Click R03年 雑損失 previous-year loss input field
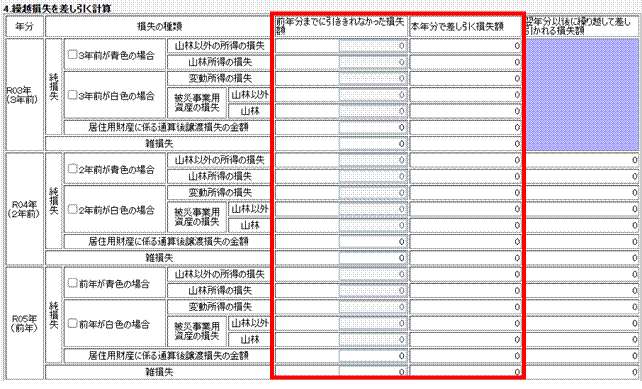The image size is (642, 389). click(x=373, y=144)
